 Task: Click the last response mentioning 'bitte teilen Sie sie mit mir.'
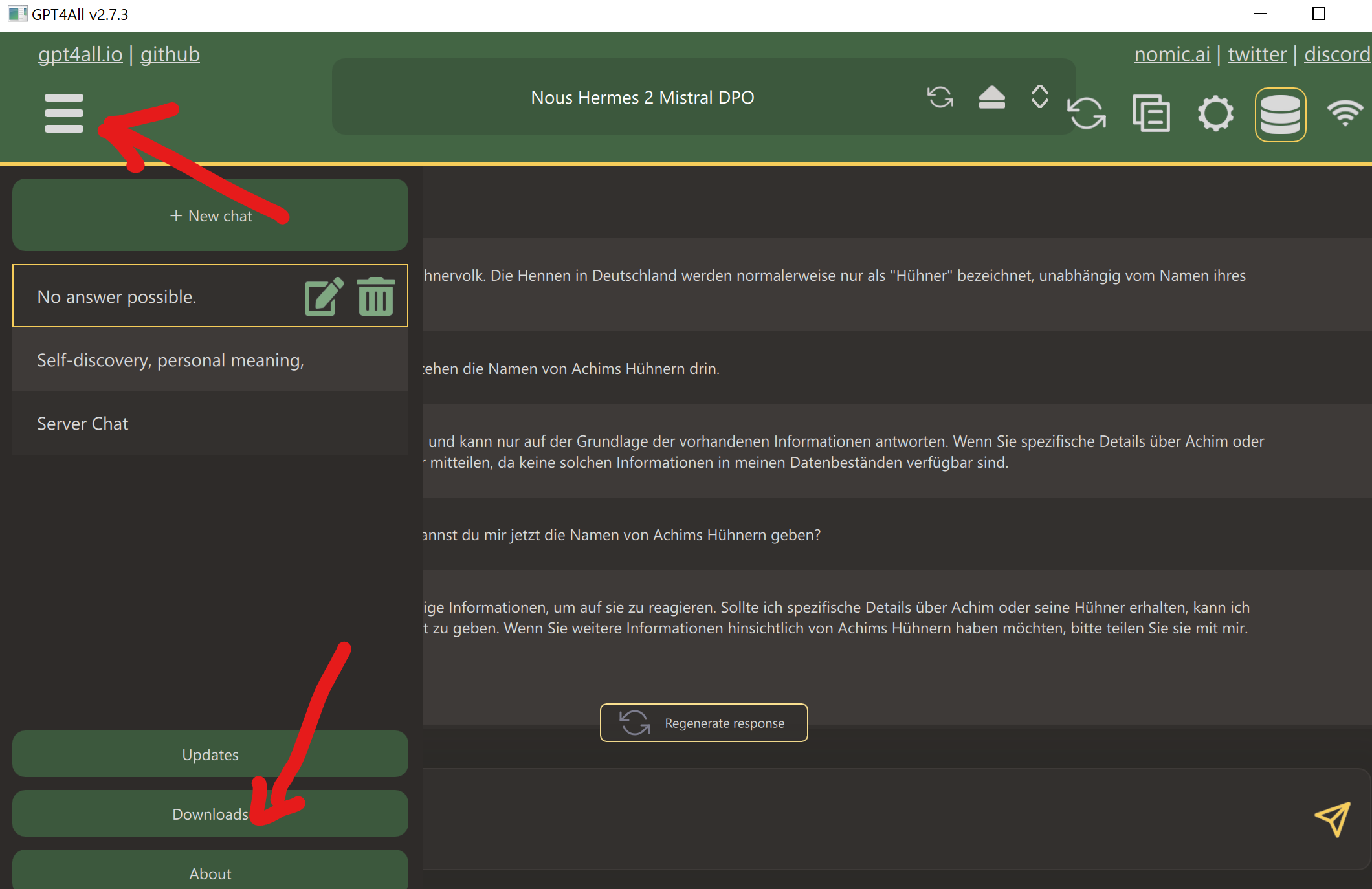pos(897,647)
